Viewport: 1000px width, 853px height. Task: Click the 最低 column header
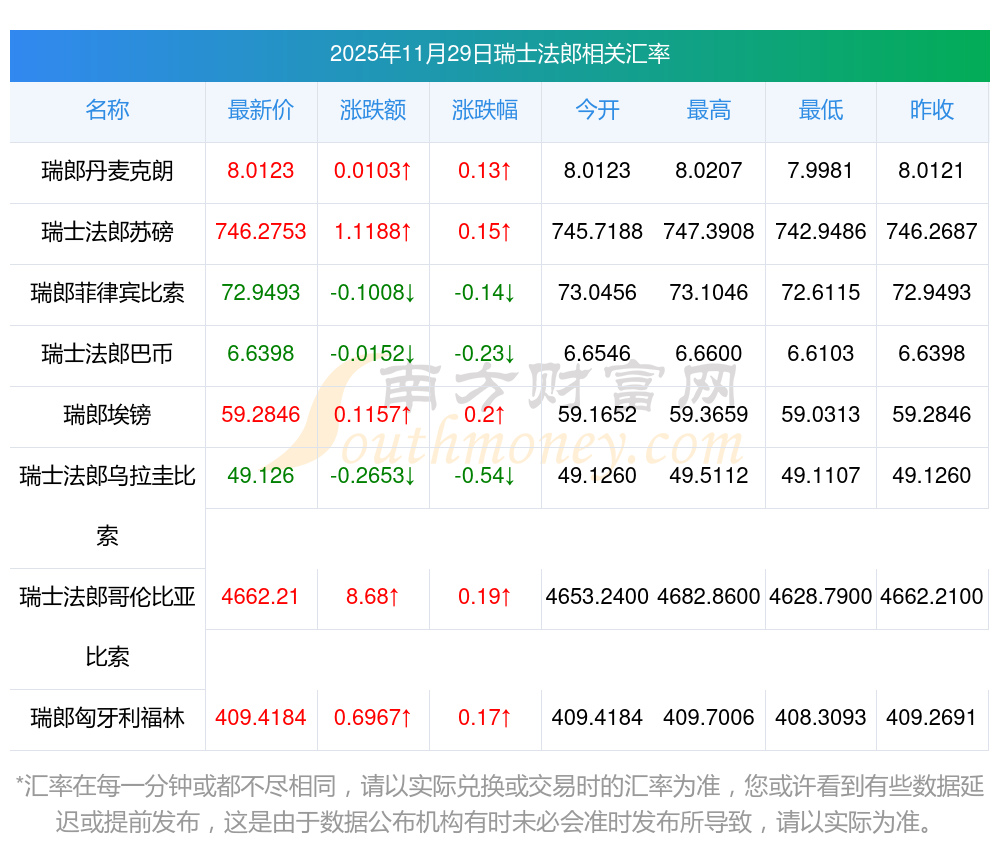click(821, 110)
